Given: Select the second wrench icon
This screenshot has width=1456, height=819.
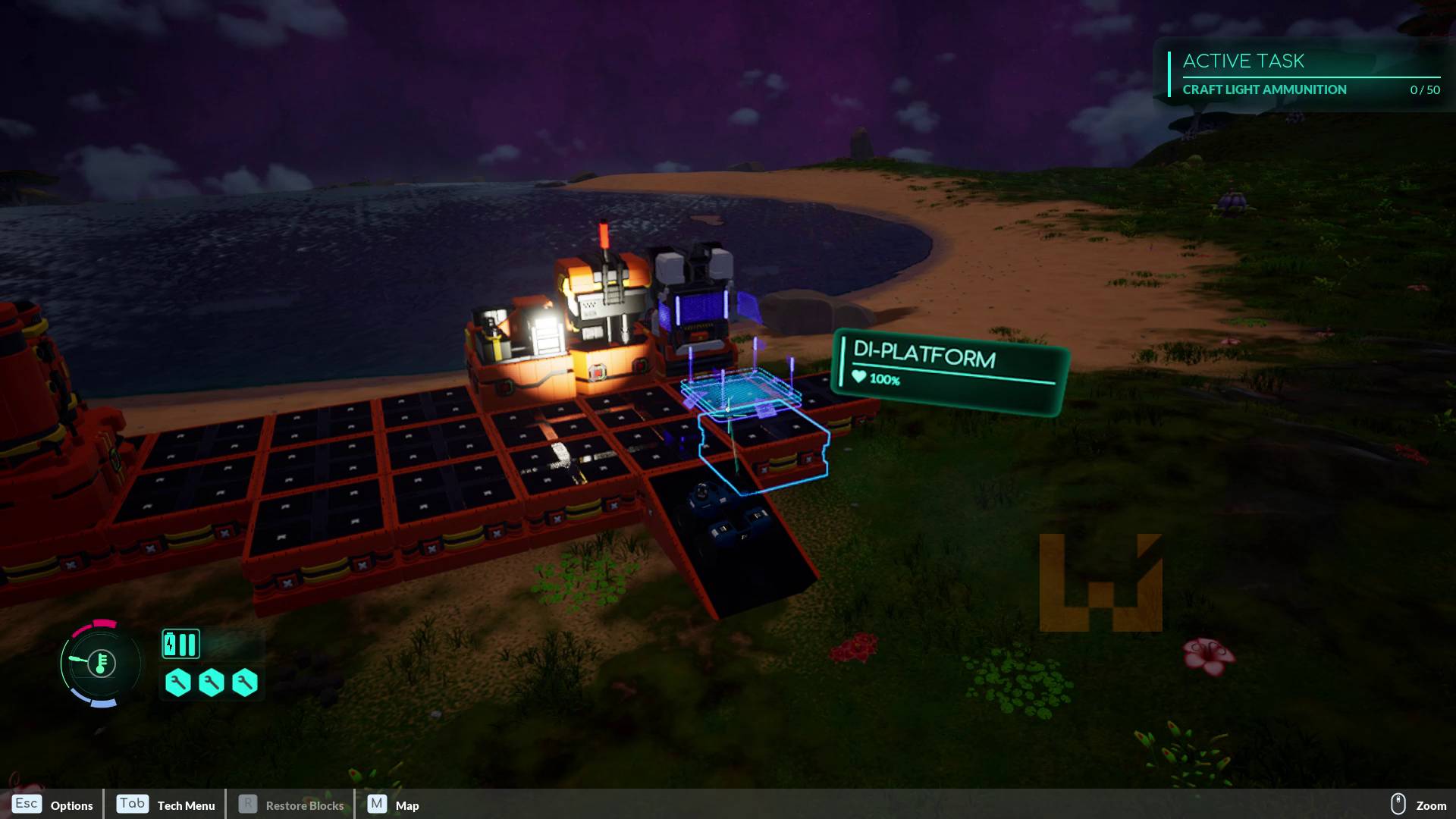Looking at the screenshot, I should (211, 682).
